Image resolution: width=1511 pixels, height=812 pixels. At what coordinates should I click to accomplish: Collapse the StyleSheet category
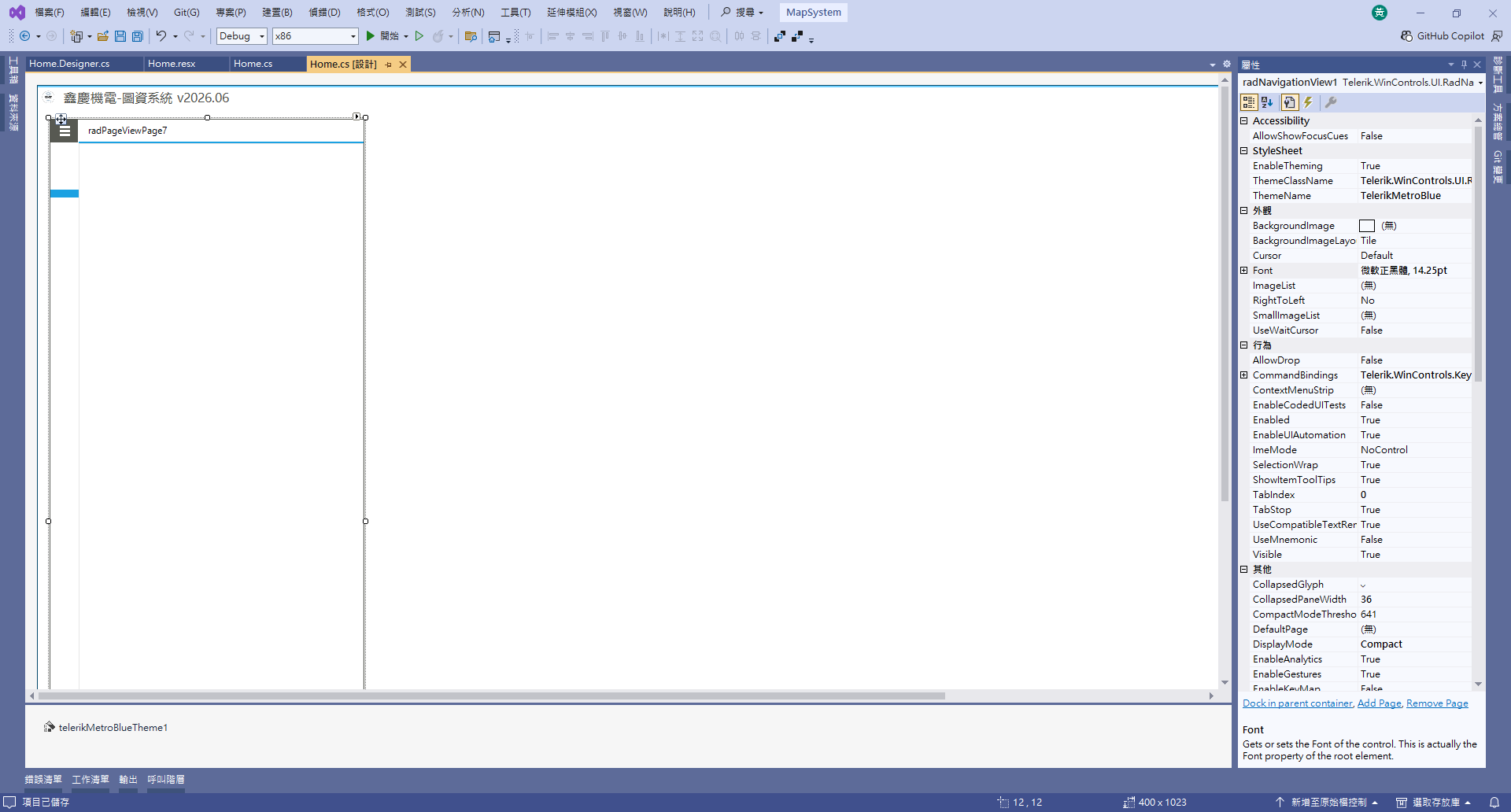[x=1244, y=151]
